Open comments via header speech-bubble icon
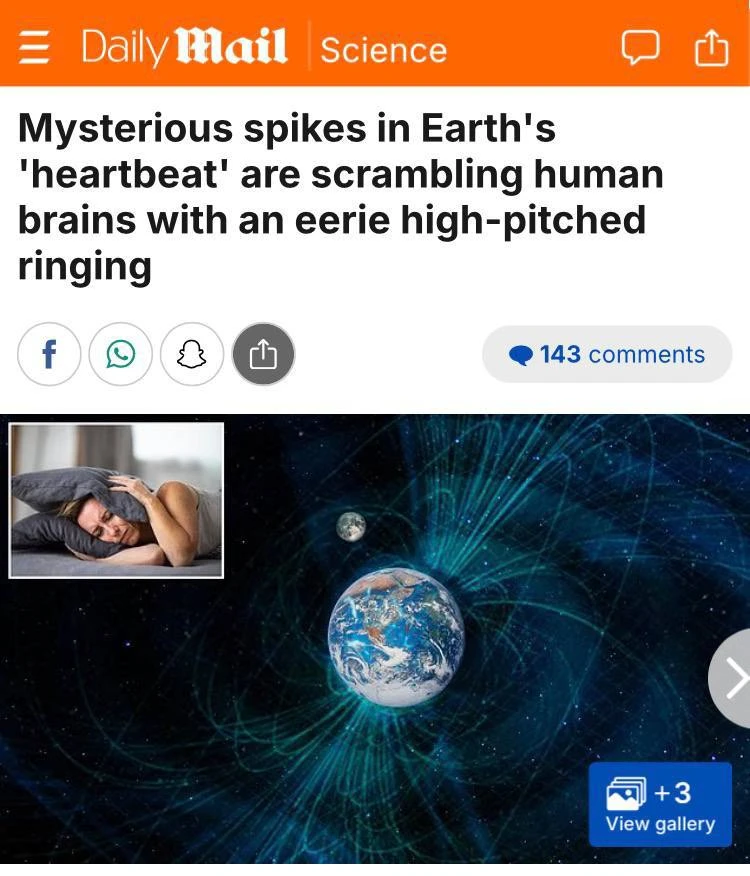 click(640, 48)
